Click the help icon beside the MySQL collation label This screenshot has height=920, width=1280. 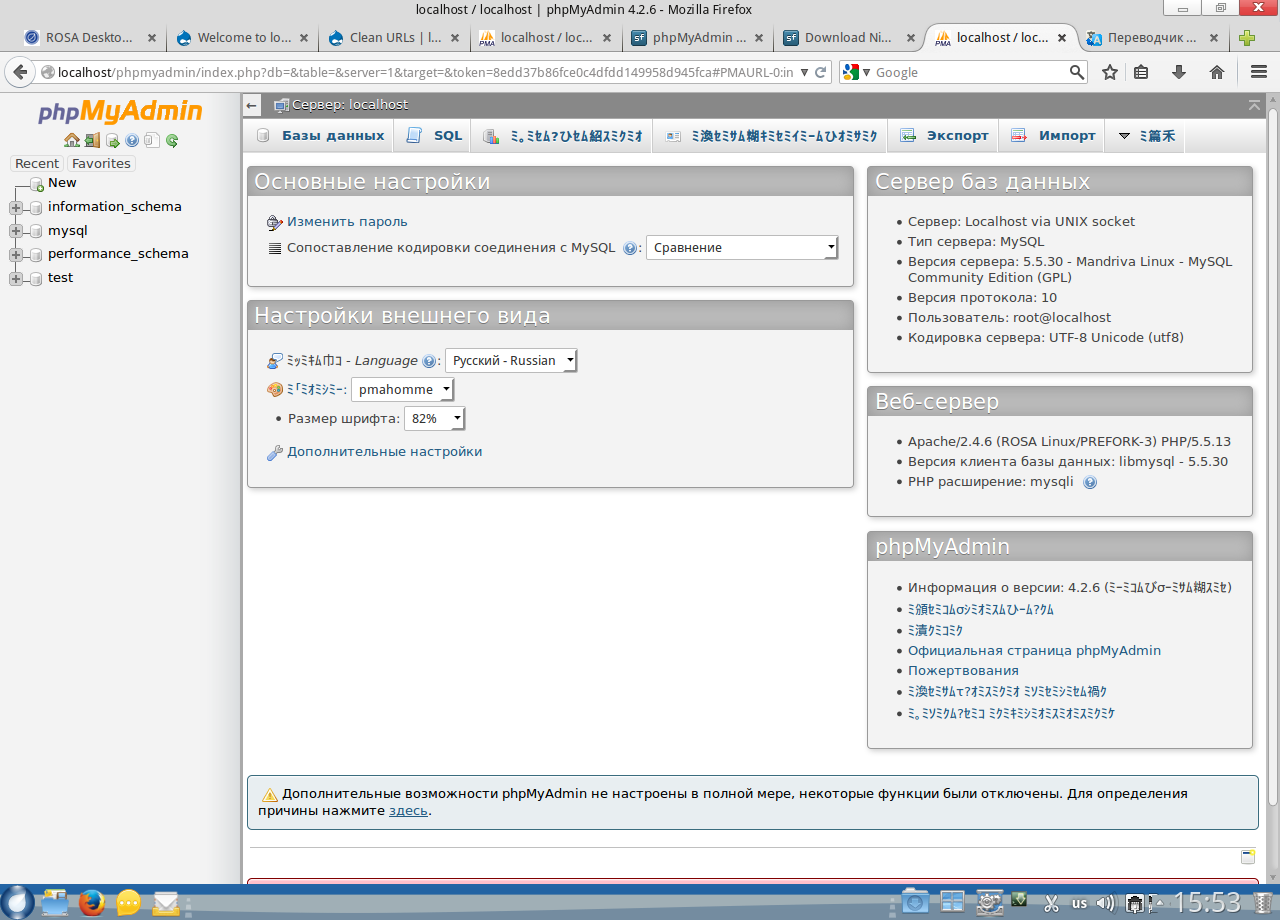coord(630,248)
